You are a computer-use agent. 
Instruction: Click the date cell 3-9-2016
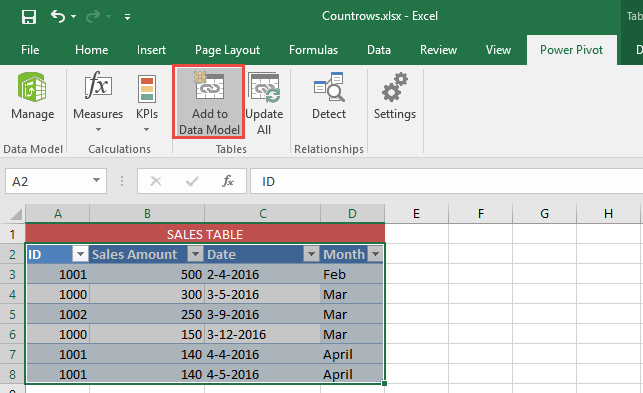click(263, 314)
